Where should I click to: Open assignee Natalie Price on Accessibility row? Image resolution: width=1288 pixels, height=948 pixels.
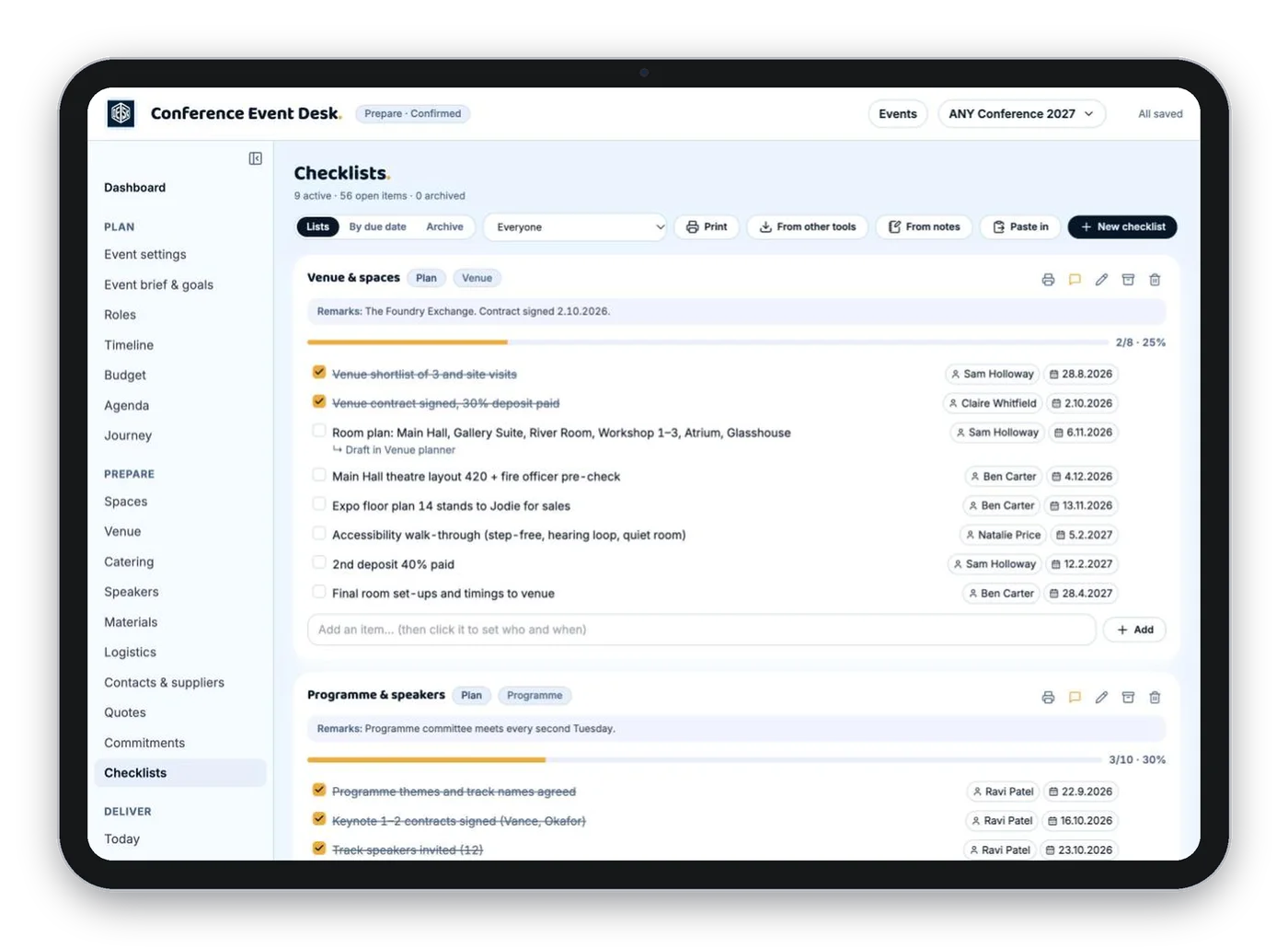pyautogui.click(x=1002, y=535)
